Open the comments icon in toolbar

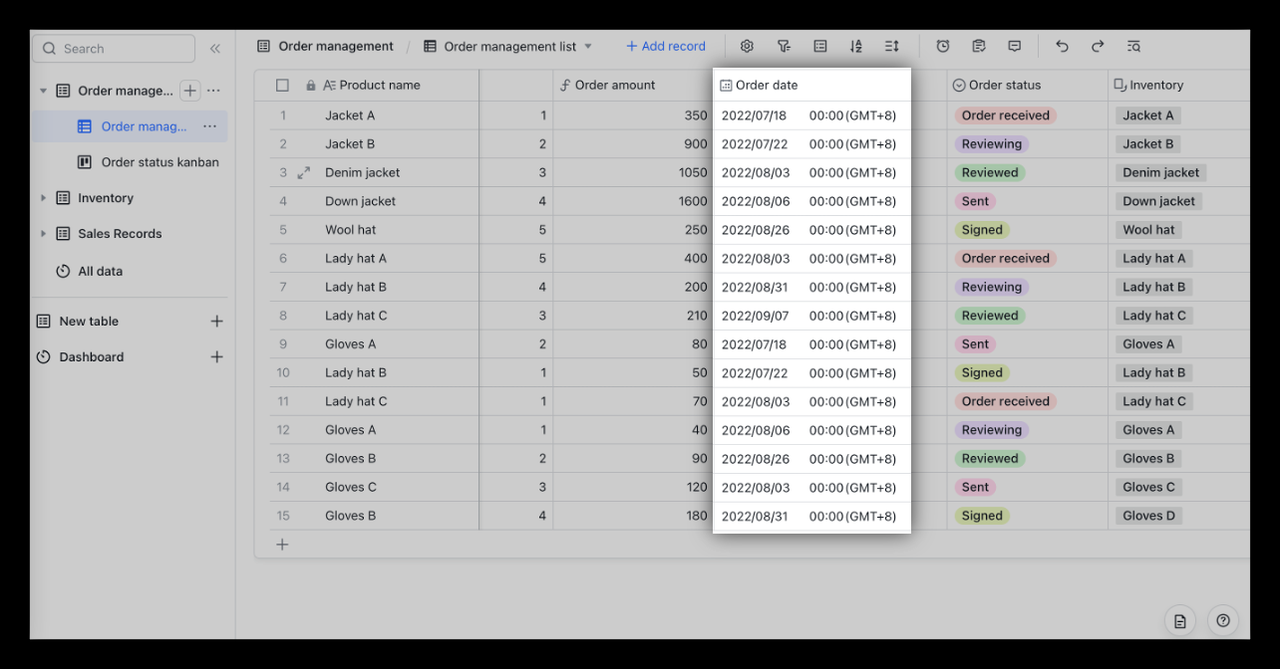[x=1015, y=46]
